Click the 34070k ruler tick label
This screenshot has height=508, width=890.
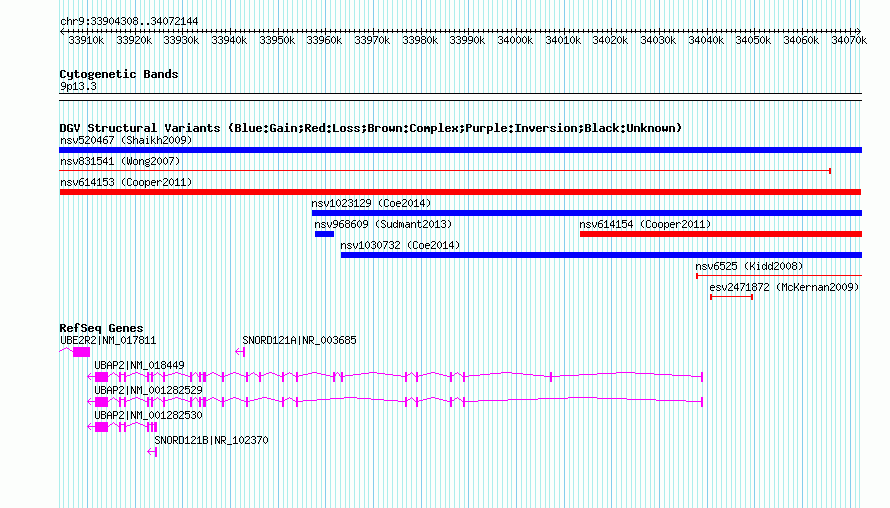click(849, 40)
